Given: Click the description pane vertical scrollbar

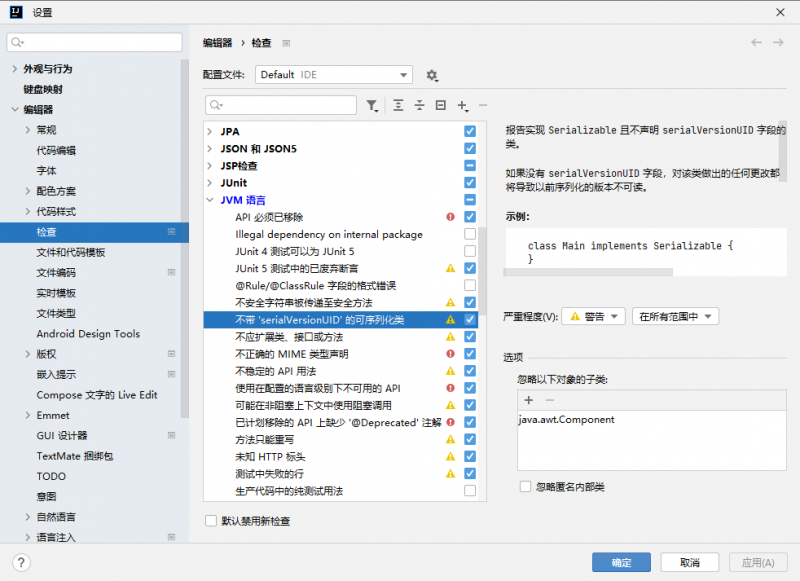Looking at the screenshot, I should [x=783, y=151].
